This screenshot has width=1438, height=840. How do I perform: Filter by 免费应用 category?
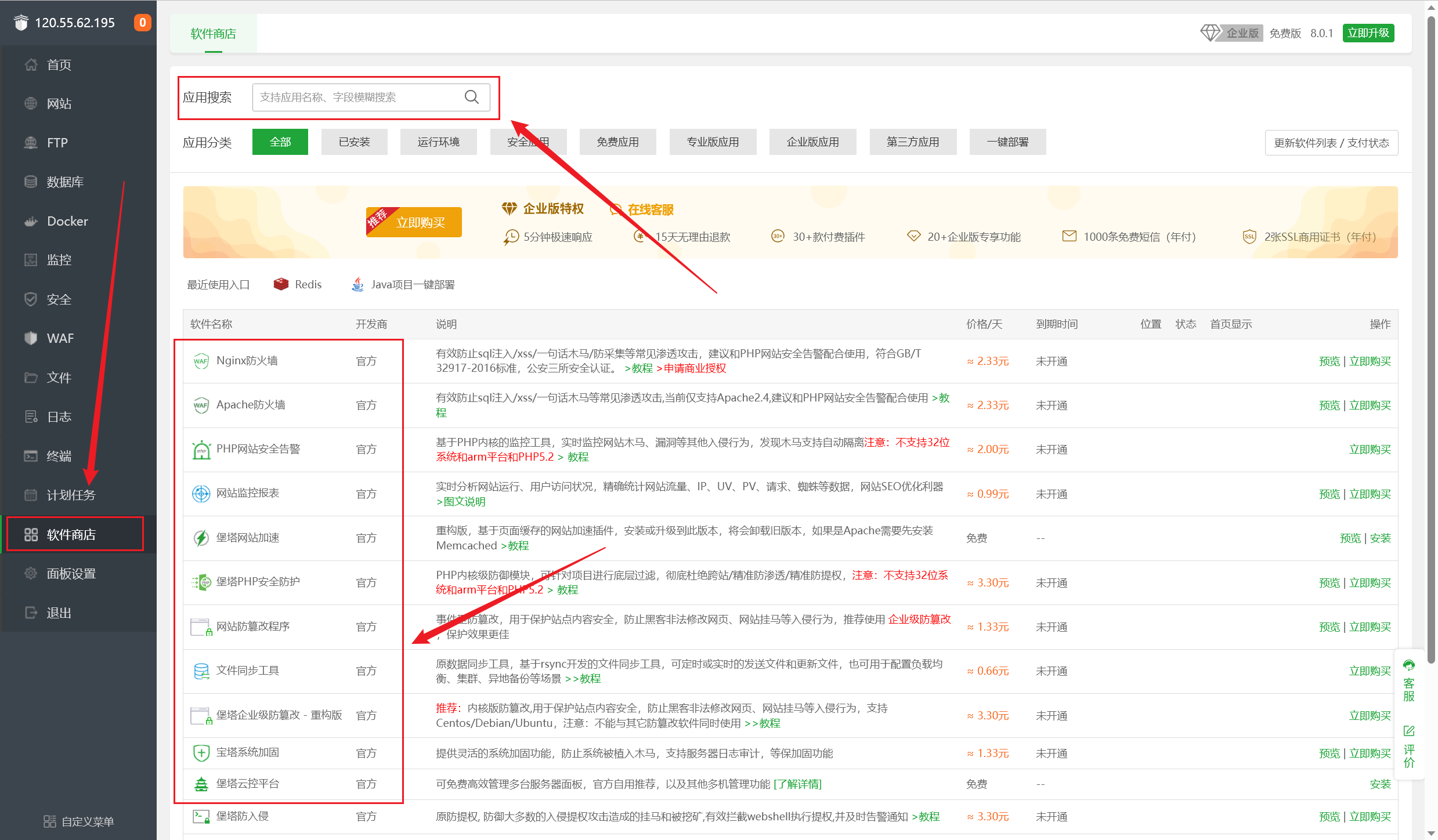point(618,142)
